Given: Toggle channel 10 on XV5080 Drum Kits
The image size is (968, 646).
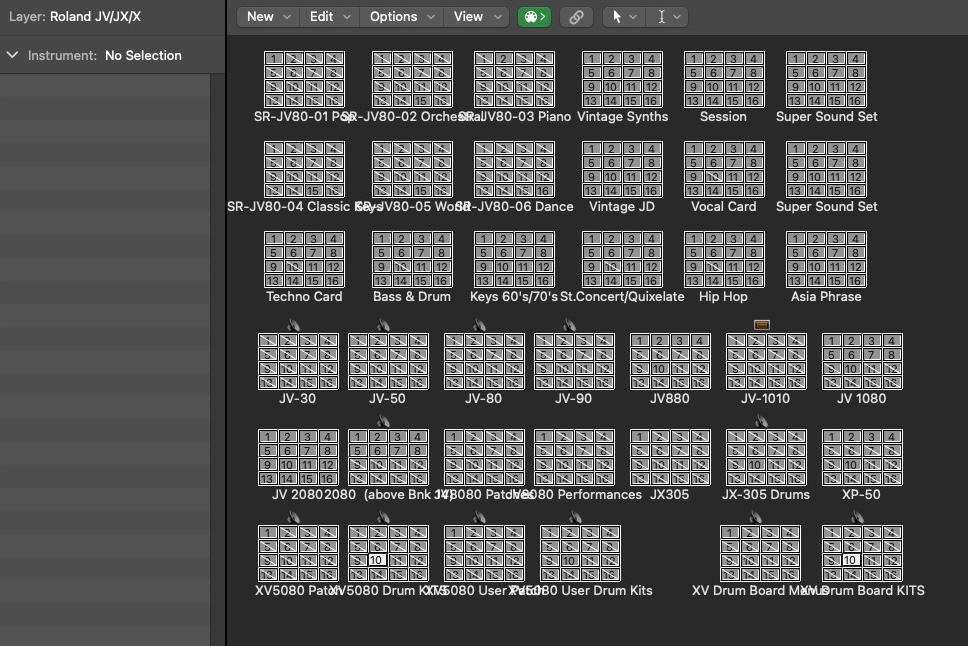Looking at the screenshot, I should point(377,560).
